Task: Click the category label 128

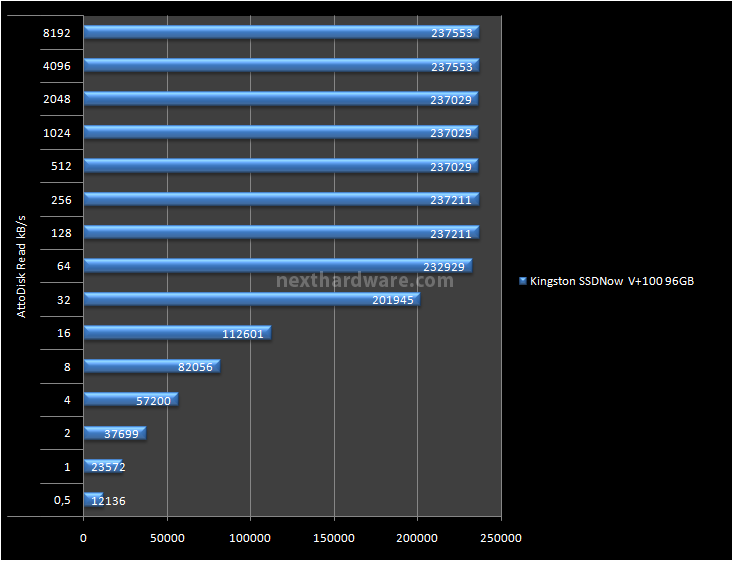Action: pos(61,233)
